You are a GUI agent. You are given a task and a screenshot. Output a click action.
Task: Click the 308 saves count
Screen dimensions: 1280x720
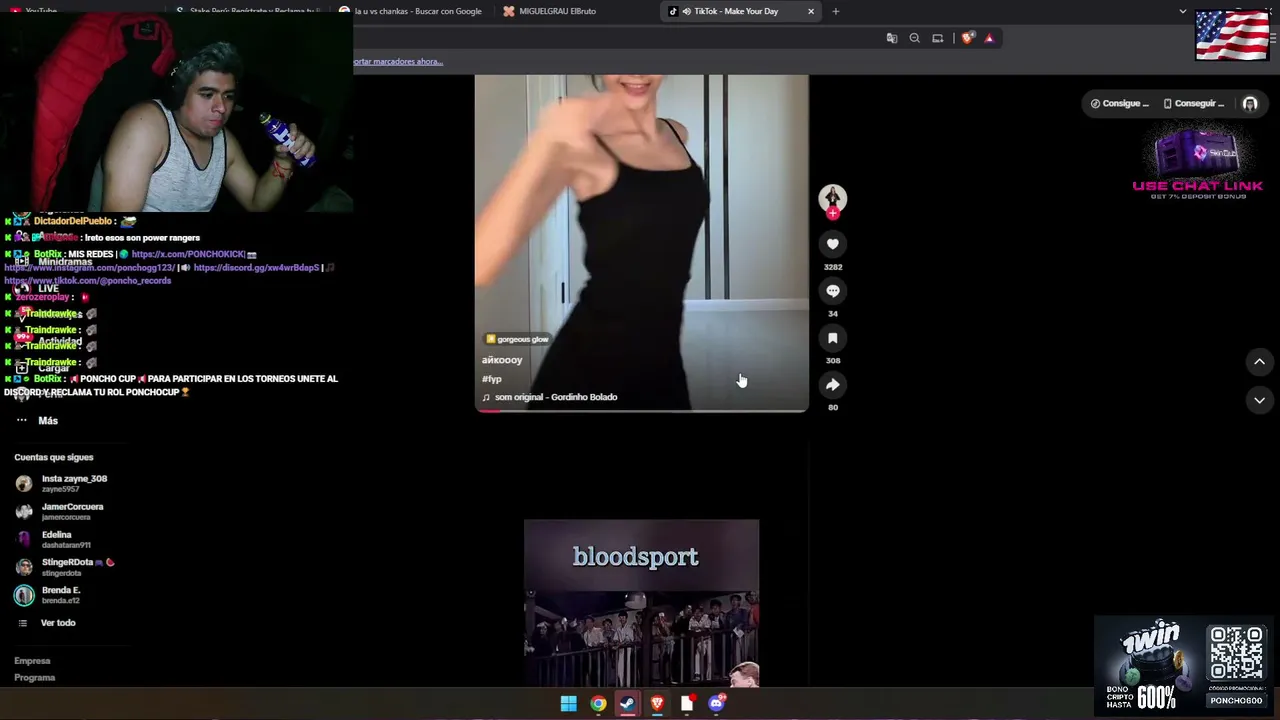pos(833,360)
